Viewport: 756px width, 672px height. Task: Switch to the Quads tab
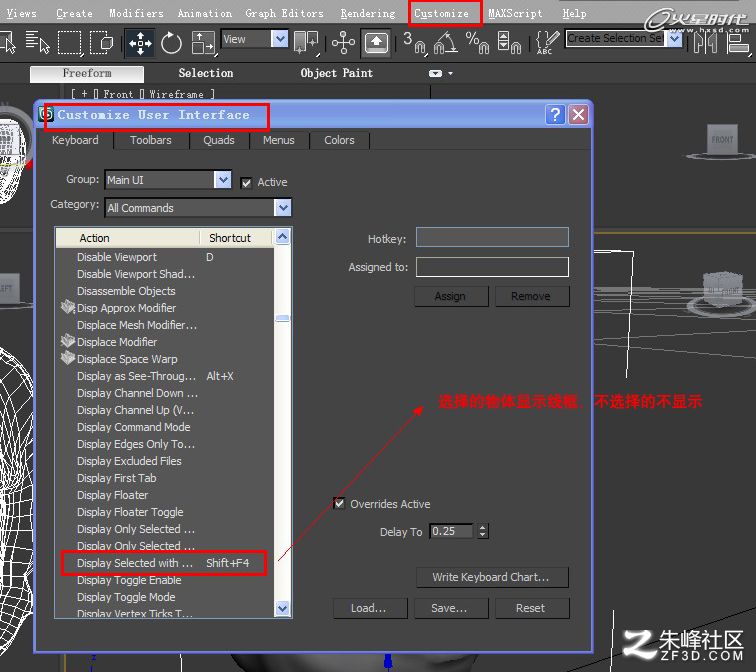(218, 140)
